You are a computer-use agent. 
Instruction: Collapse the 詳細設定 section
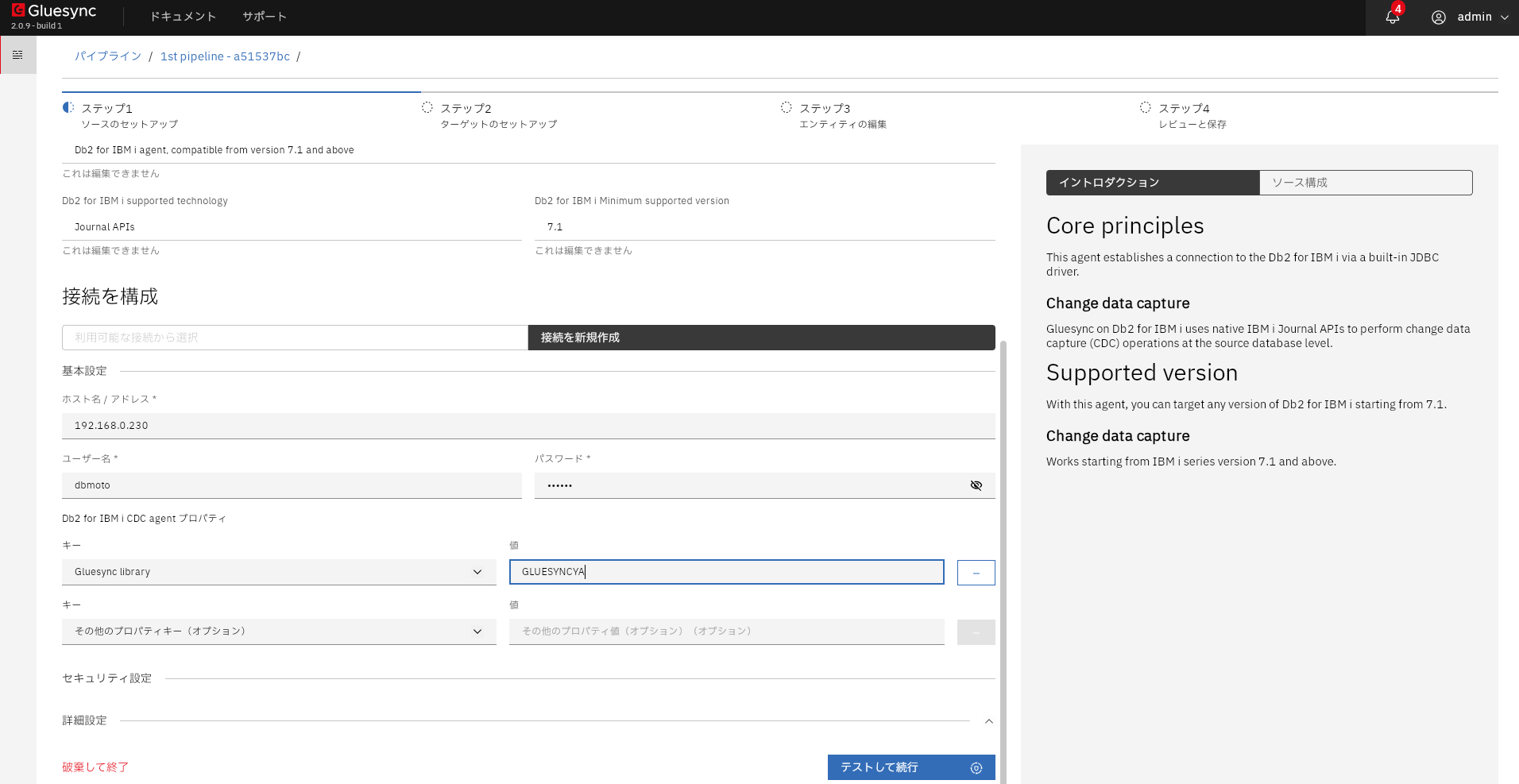[x=989, y=721]
